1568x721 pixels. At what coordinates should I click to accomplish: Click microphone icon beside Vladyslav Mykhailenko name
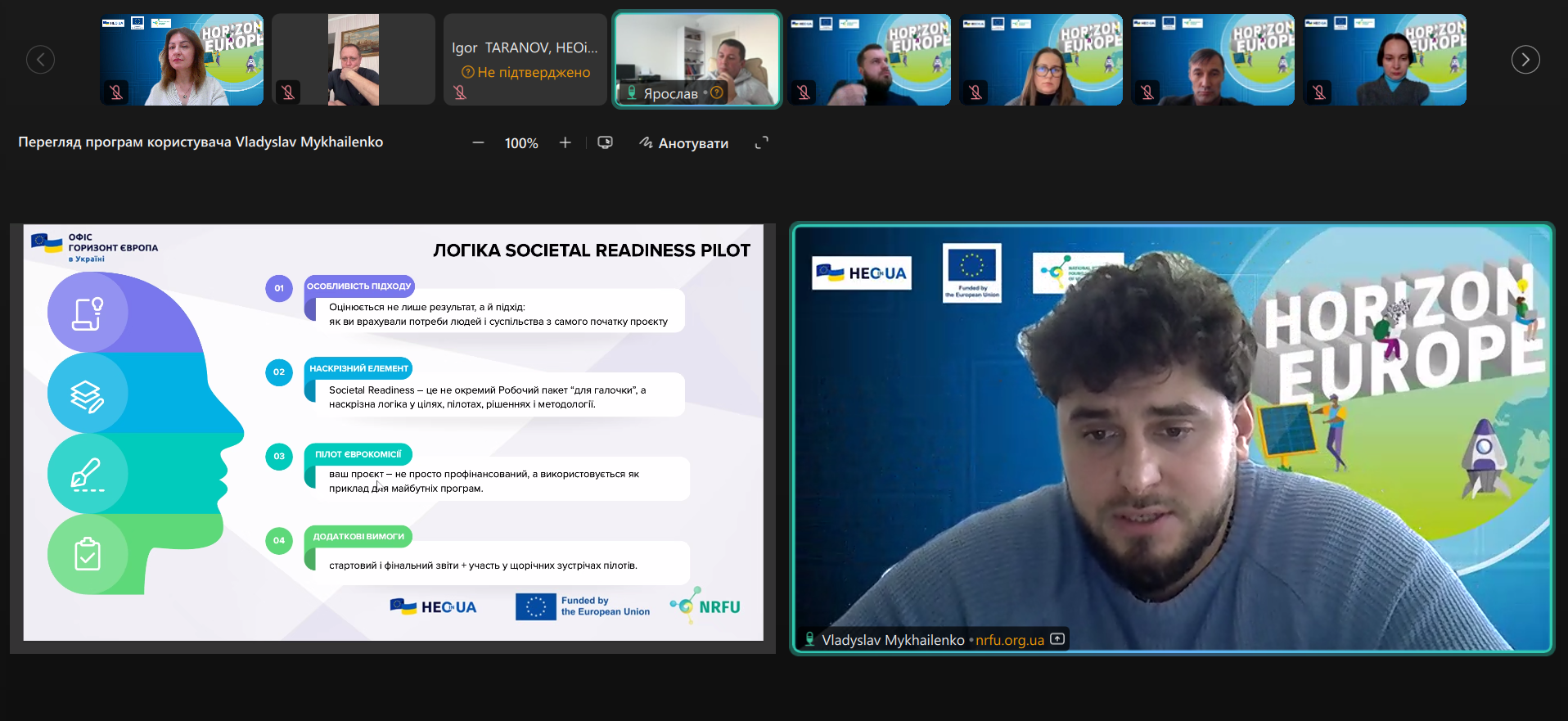coord(809,639)
